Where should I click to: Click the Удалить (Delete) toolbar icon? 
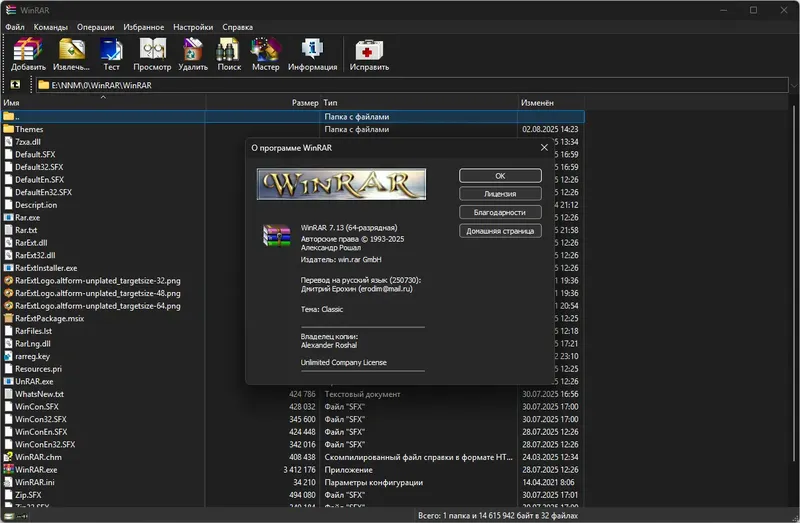click(193, 54)
